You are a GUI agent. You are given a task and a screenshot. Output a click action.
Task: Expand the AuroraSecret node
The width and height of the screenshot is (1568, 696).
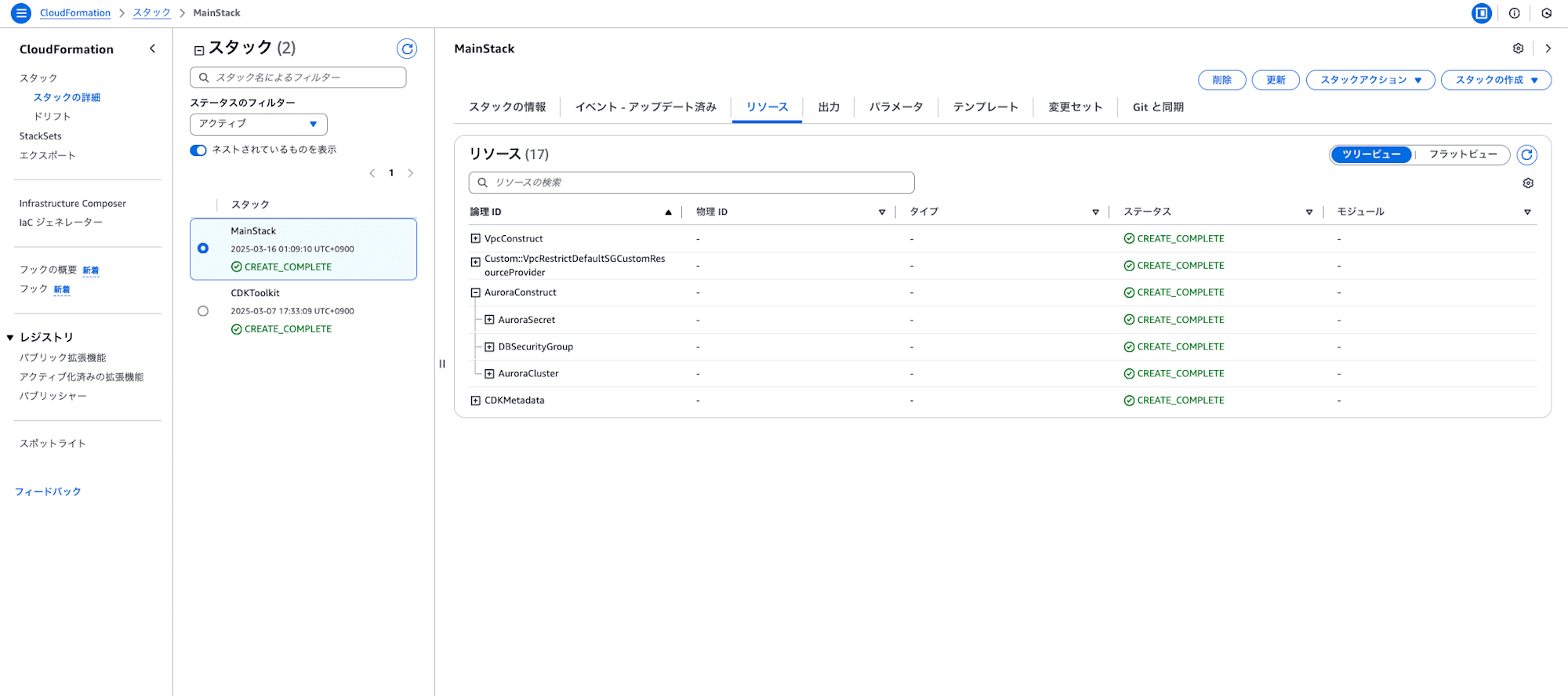pyautogui.click(x=489, y=320)
